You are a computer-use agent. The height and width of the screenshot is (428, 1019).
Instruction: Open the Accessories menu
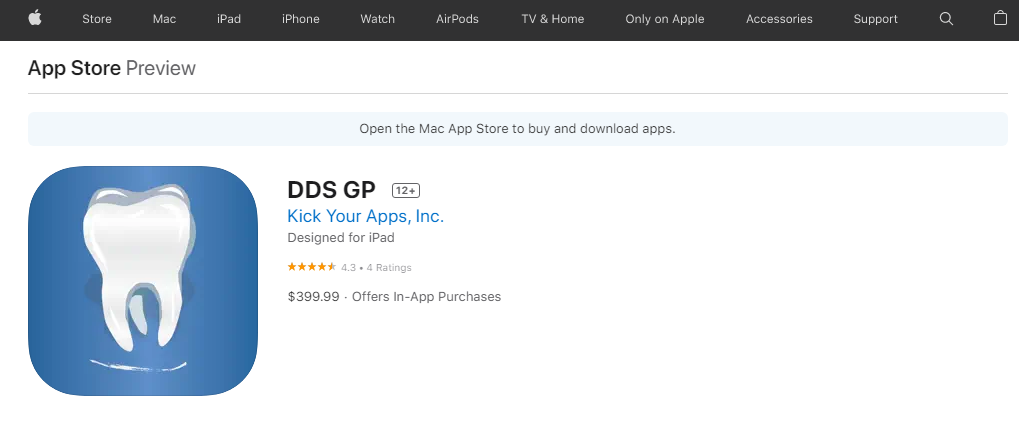779,19
